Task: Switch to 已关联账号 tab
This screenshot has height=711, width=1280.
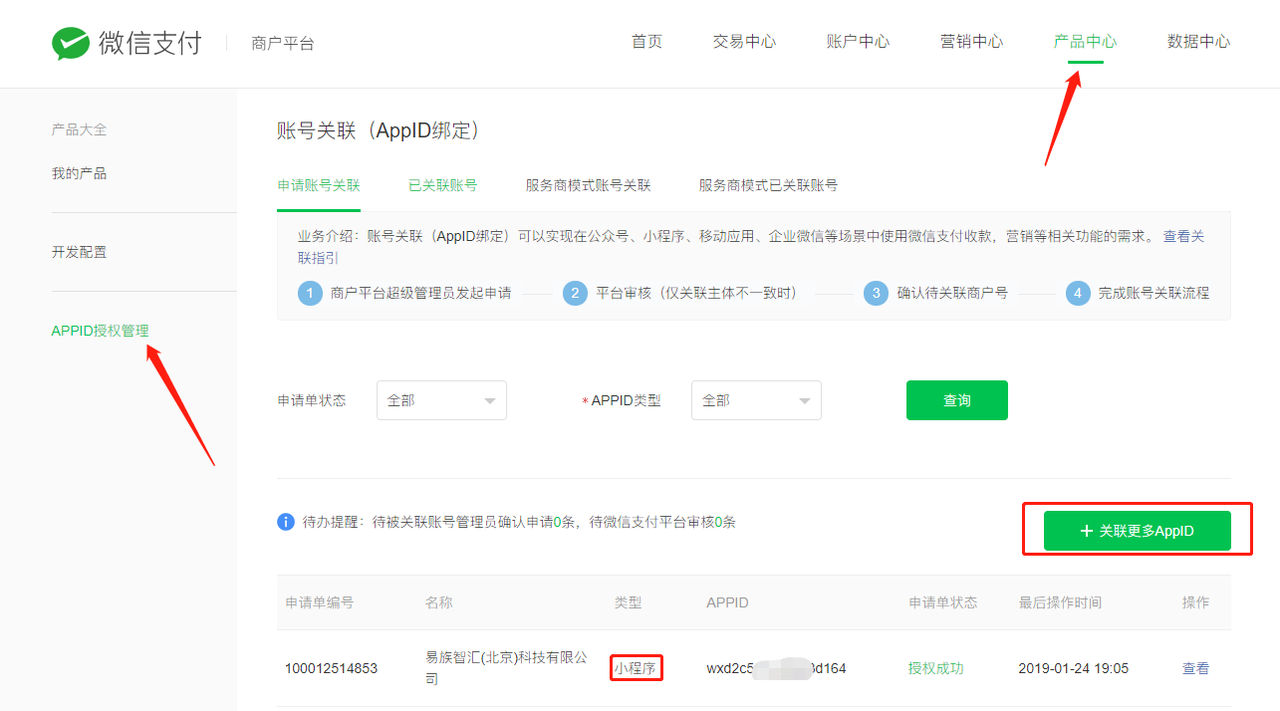Action: pos(443,185)
